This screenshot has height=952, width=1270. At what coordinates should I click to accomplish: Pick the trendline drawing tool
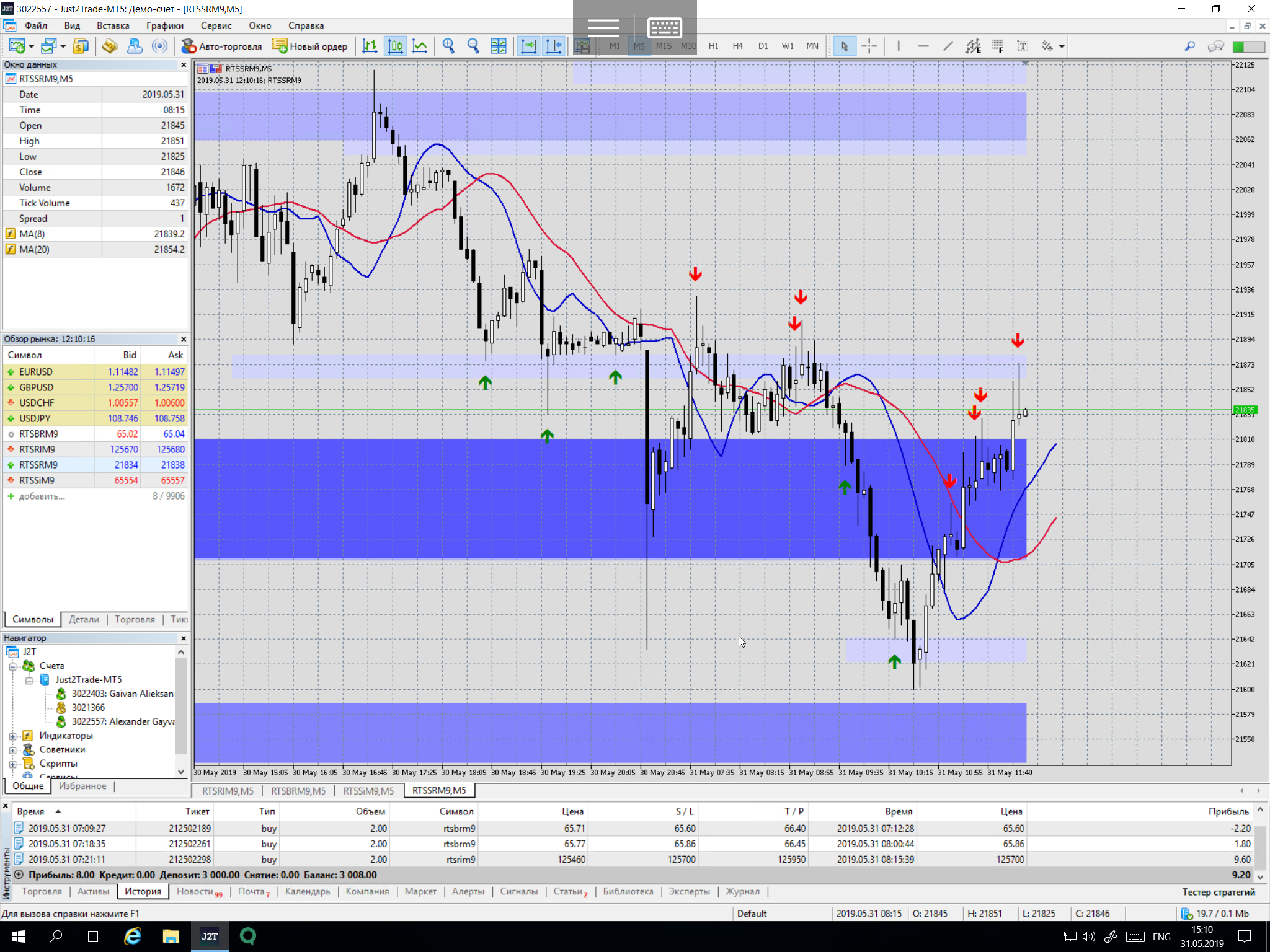tap(948, 46)
